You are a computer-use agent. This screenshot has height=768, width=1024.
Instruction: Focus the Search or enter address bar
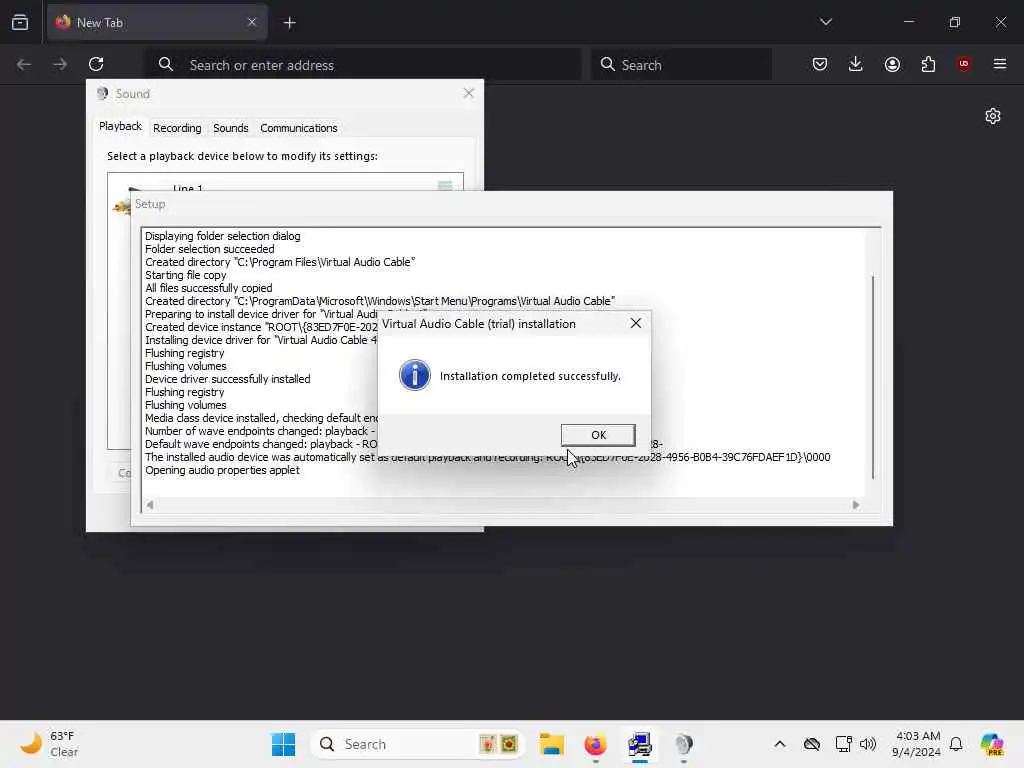pyautogui.click(x=363, y=65)
